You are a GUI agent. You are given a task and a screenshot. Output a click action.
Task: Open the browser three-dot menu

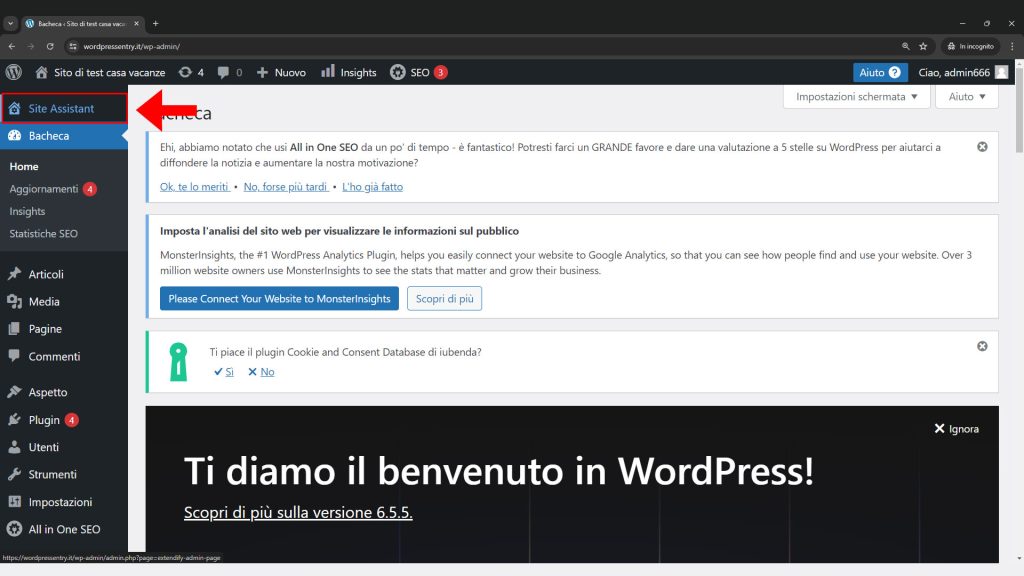click(1012, 46)
